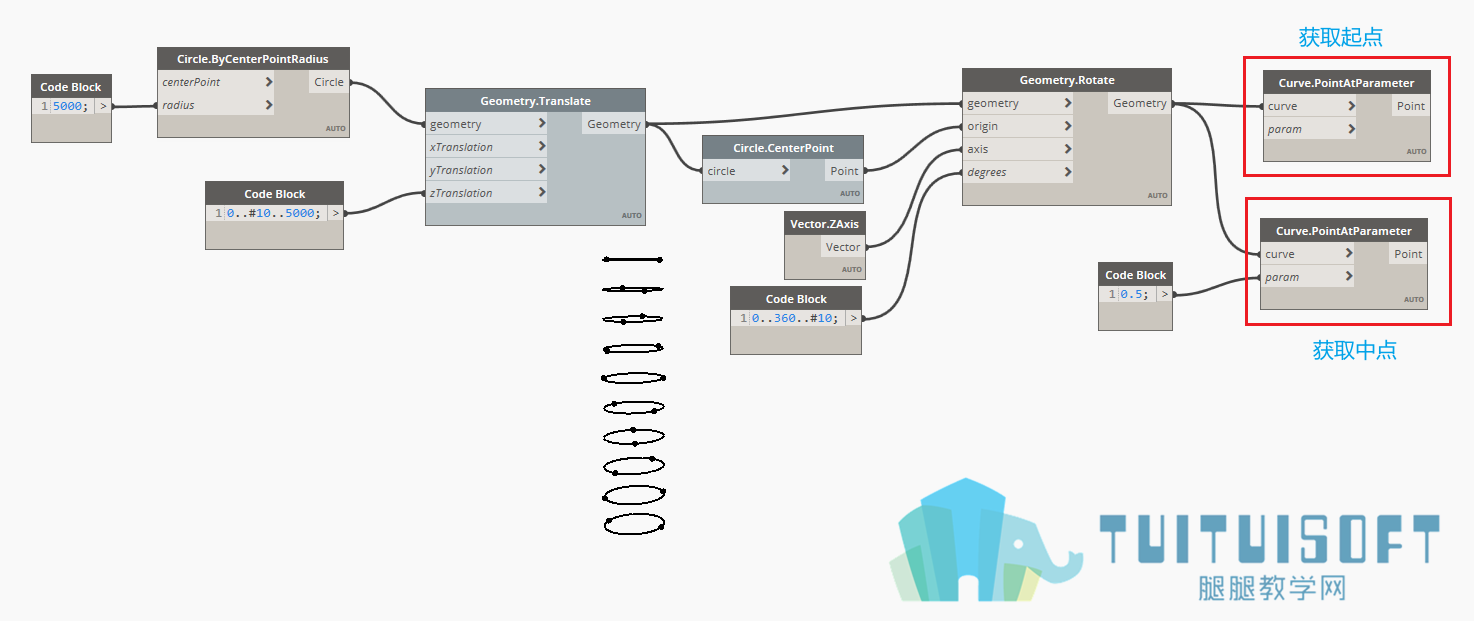Select the Geometry output port of Geometry.Translate
Image resolution: width=1474 pixels, height=621 pixels.
[614, 124]
